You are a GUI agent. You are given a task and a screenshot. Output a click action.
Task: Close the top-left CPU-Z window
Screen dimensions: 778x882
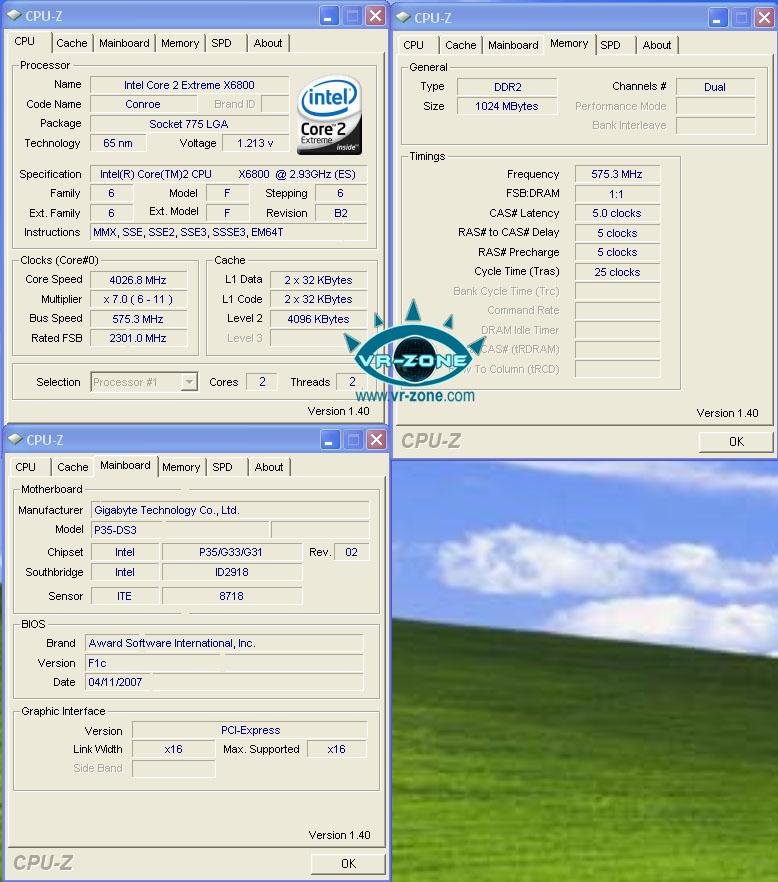(375, 16)
